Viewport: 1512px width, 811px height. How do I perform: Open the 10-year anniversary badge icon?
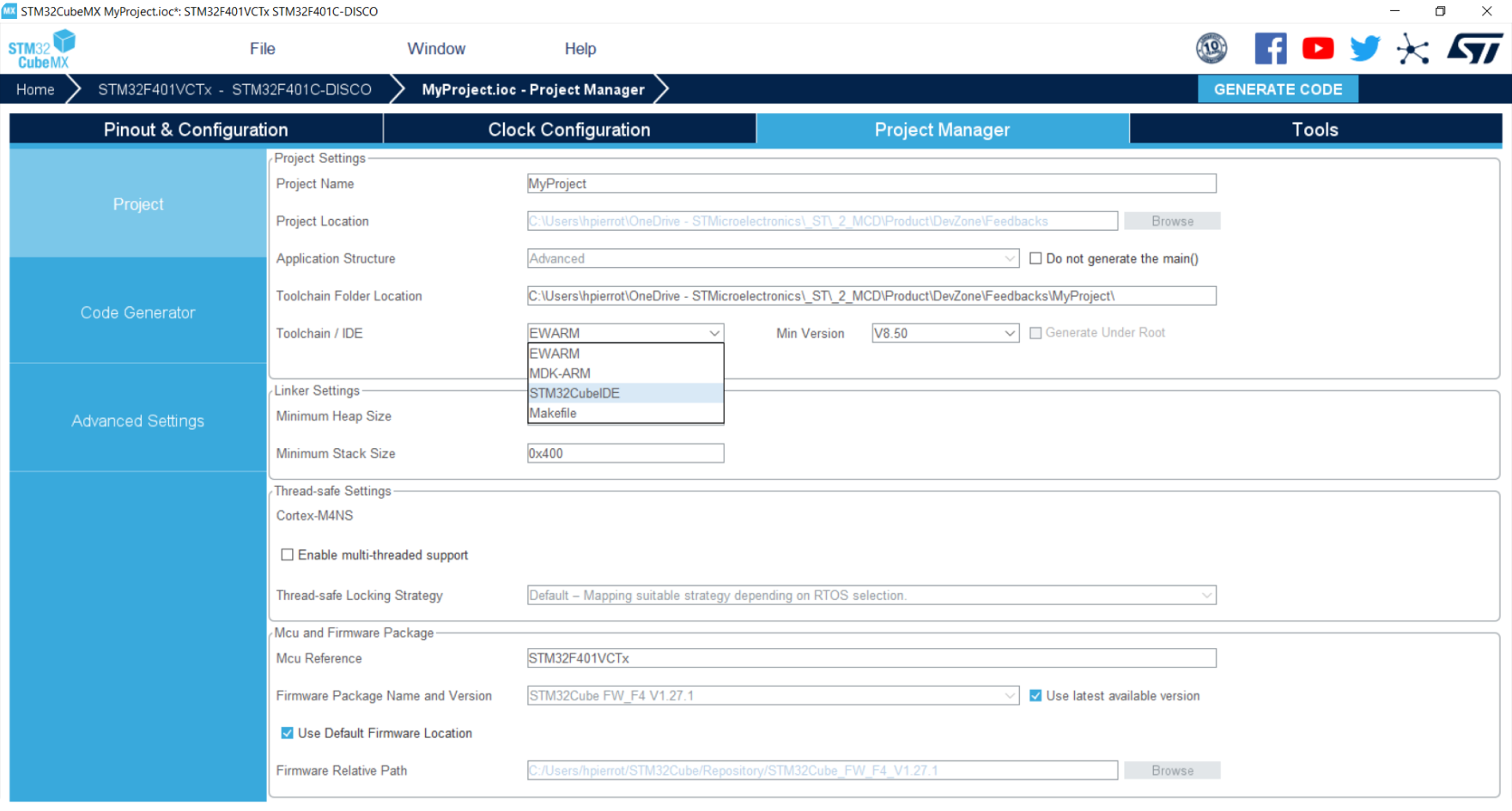pyautogui.click(x=1211, y=48)
